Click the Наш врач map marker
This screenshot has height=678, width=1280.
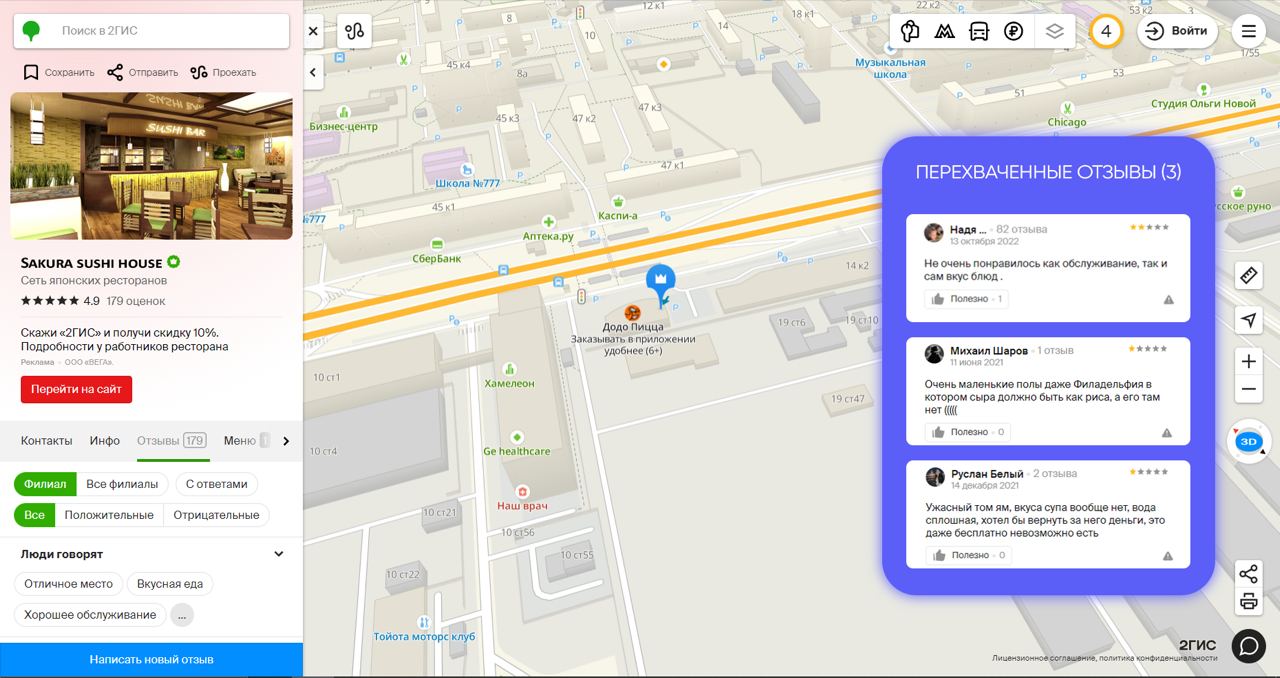tap(522, 491)
